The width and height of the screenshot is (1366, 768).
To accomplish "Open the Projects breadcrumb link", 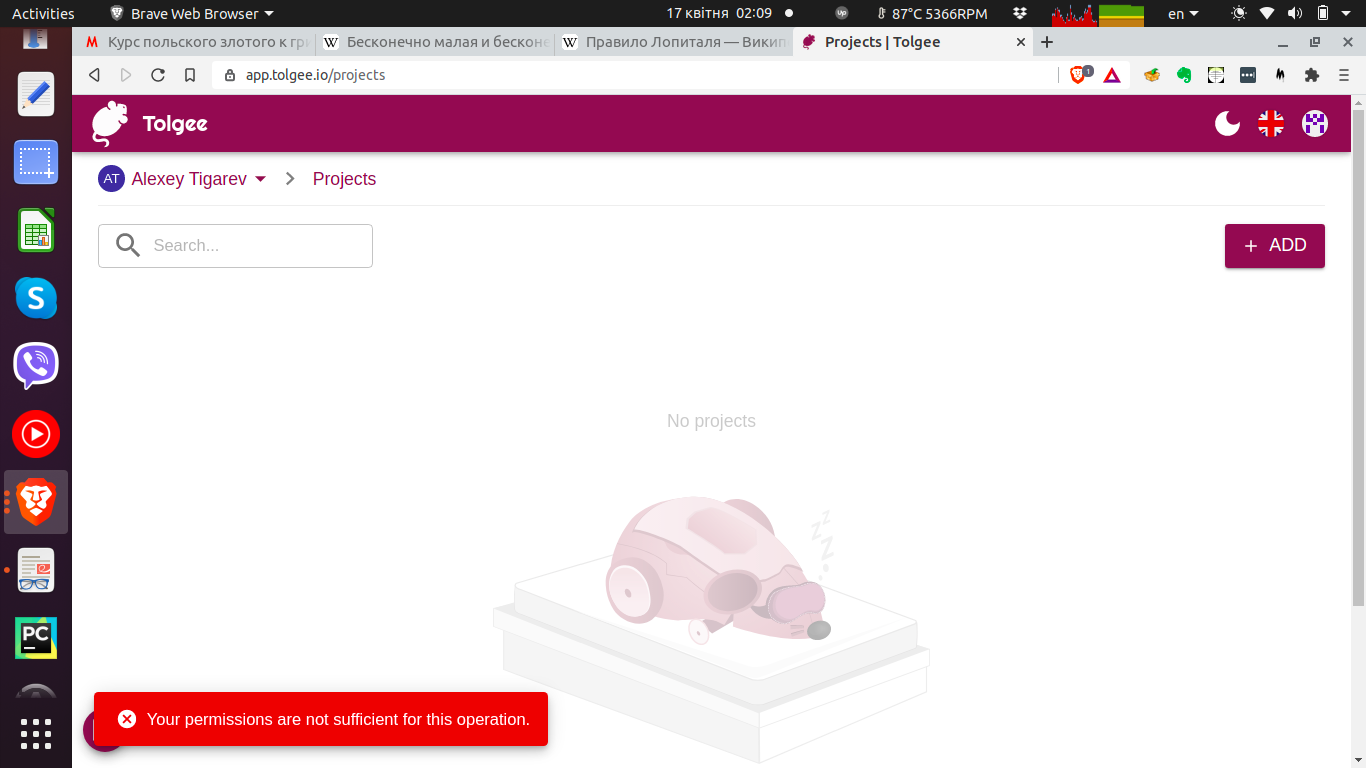I will click(344, 179).
